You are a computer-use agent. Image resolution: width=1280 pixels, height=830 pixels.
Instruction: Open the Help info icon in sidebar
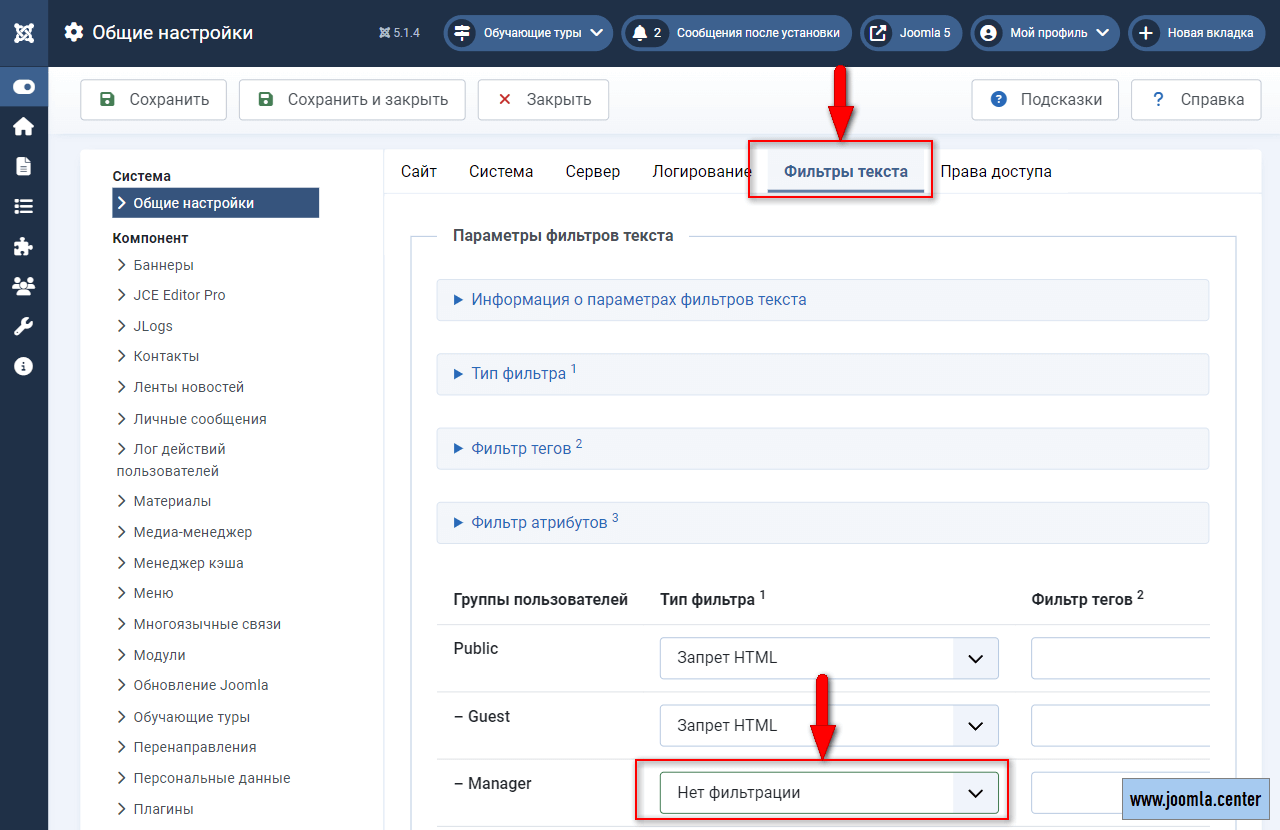tap(24, 366)
